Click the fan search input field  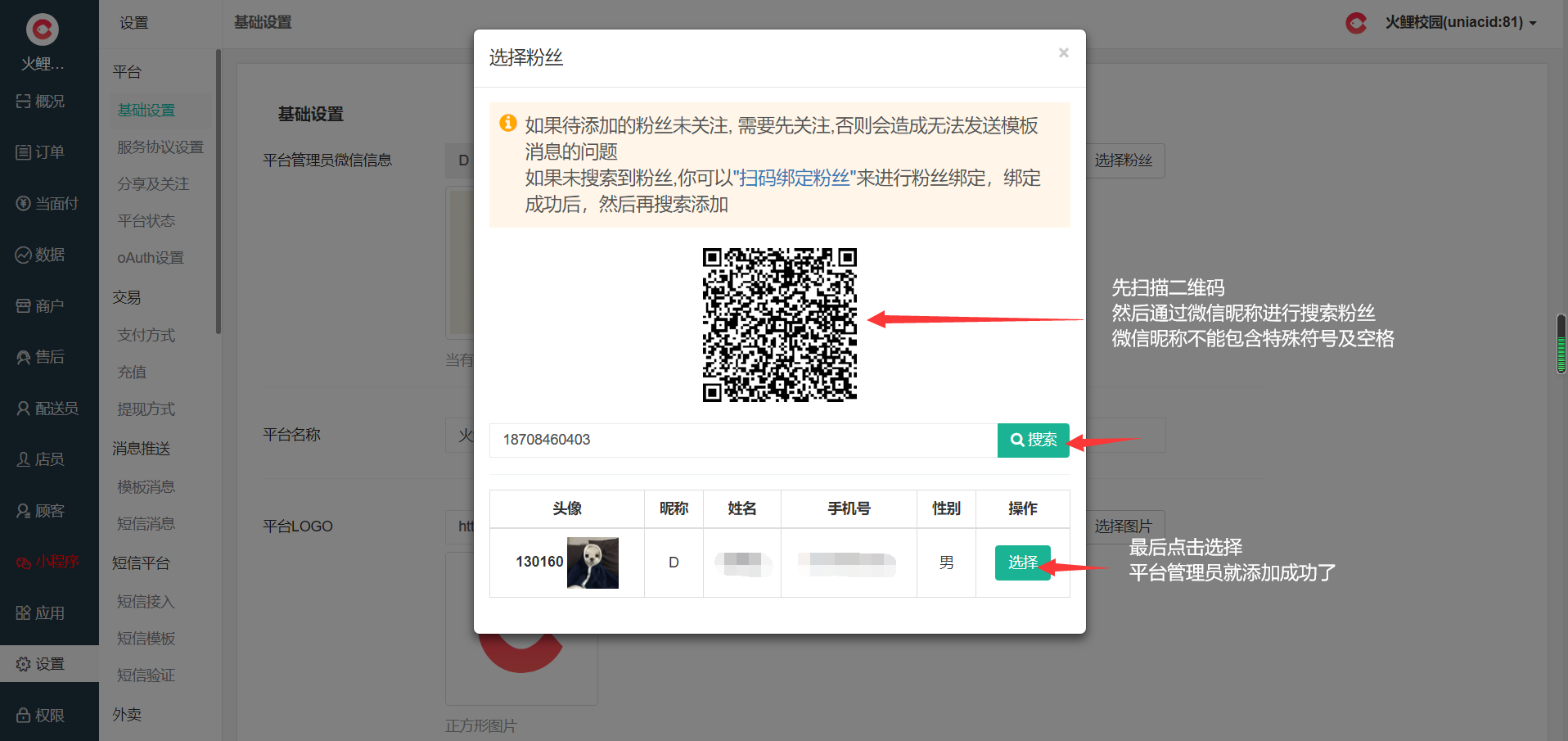743,440
